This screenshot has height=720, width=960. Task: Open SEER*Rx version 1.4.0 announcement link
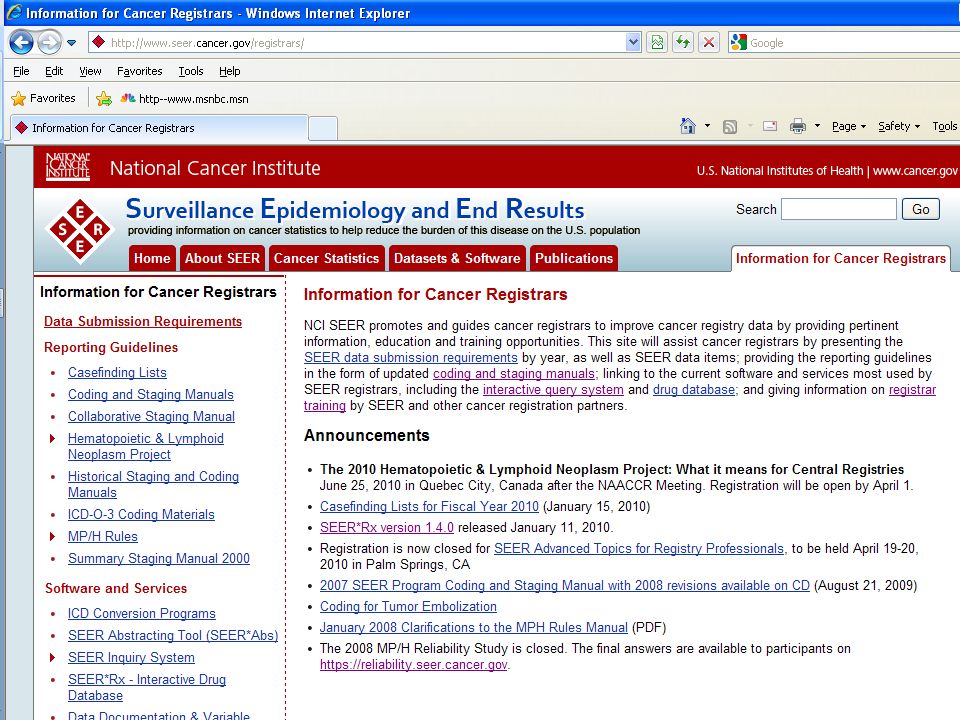387,527
